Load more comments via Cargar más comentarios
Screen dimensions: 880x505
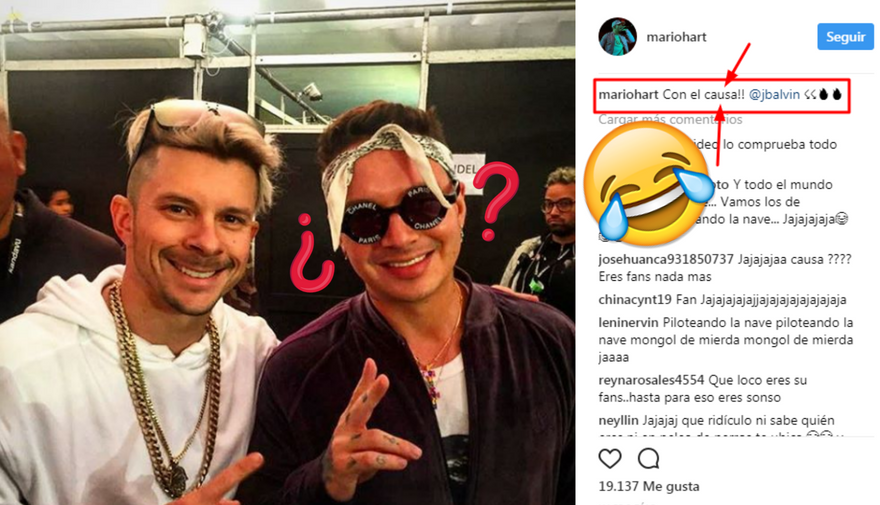coord(670,119)
